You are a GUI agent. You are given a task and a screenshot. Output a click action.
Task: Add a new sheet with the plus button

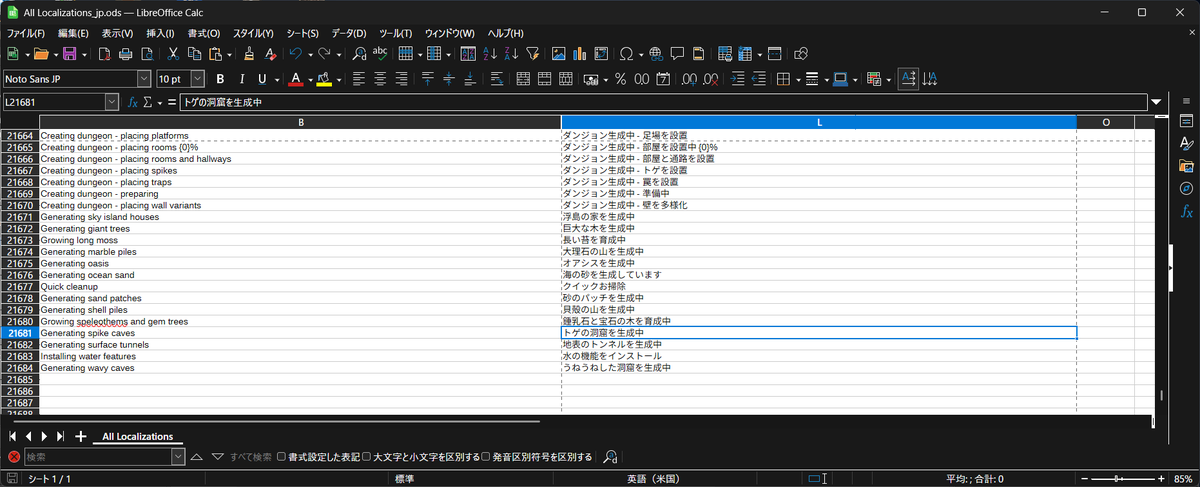click(80, 436)
